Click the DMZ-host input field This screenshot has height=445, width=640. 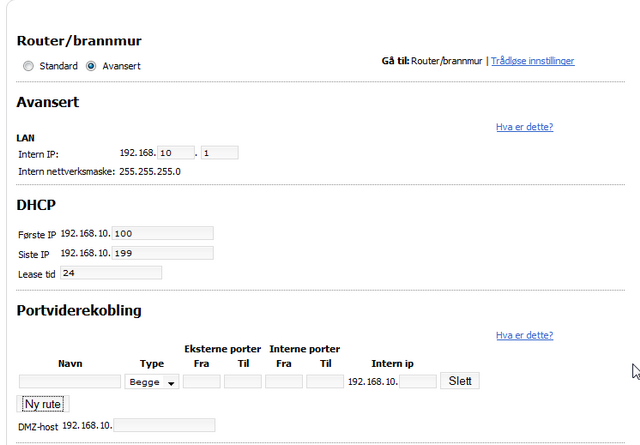click(164, 425)
